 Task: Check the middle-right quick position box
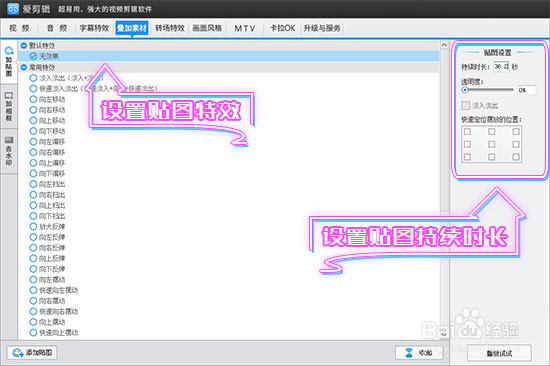(516, 144)
